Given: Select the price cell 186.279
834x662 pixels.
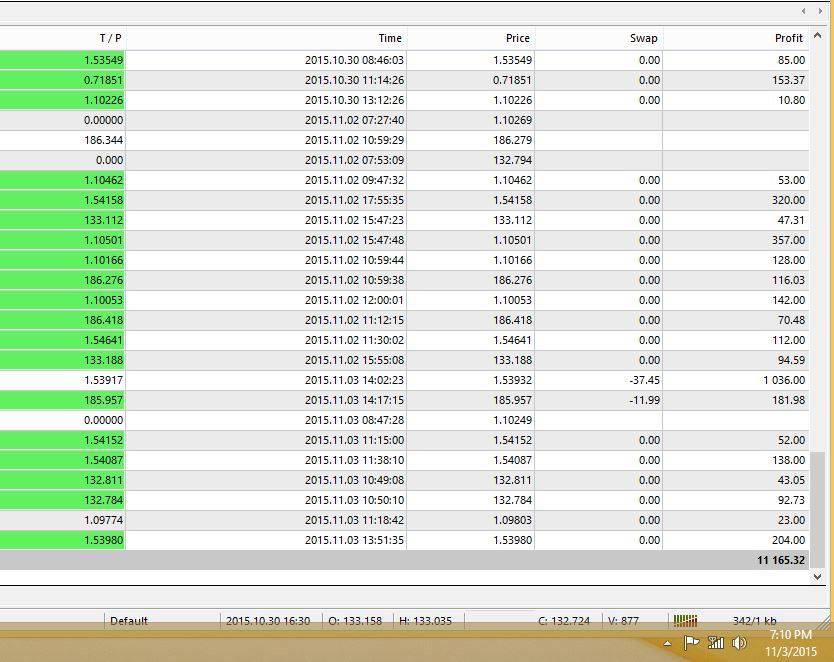Looking at the screenshot, I should pyautogui.click(x=513, y=140).
